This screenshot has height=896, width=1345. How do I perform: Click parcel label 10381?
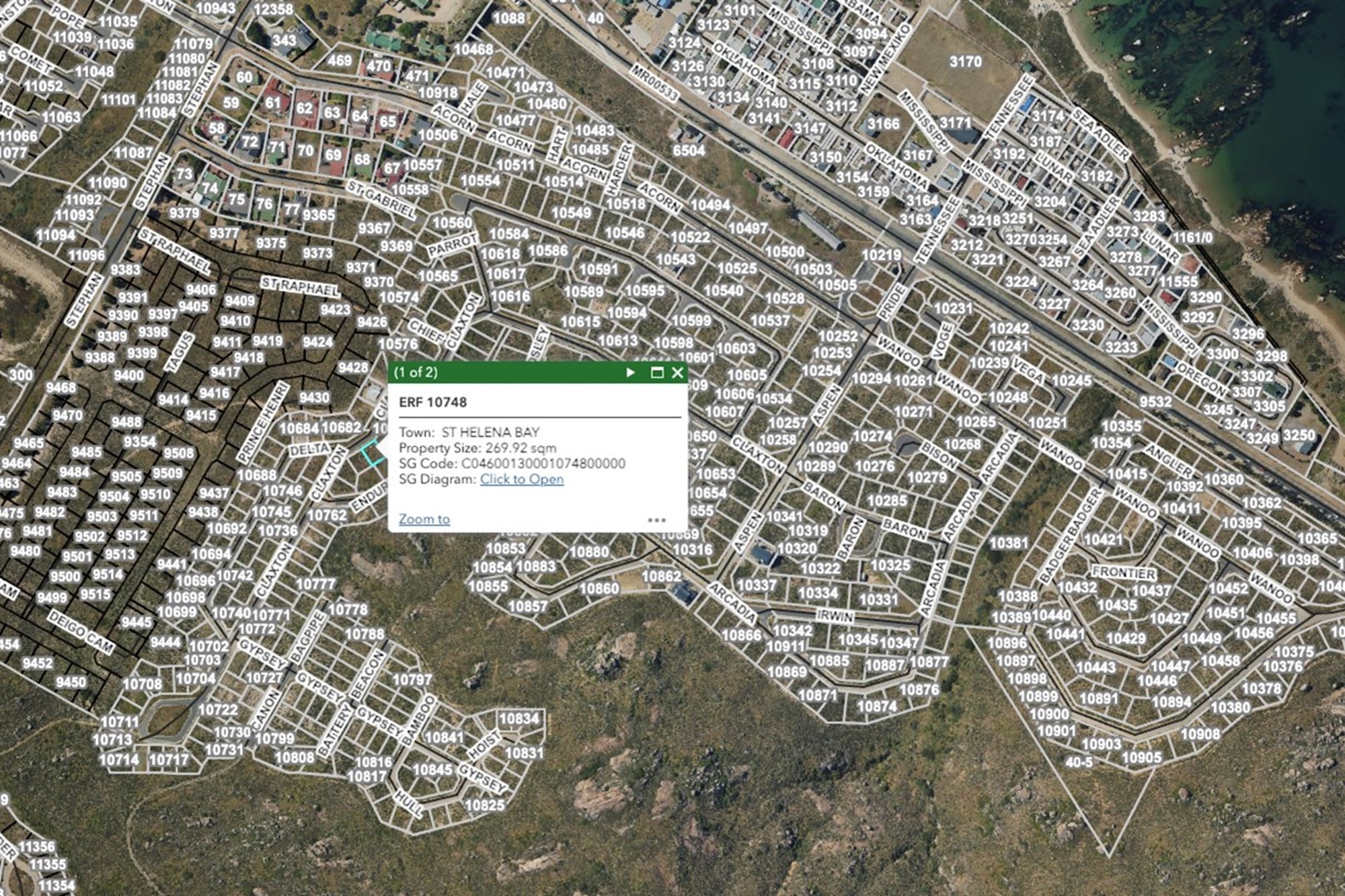point(1009,542)
